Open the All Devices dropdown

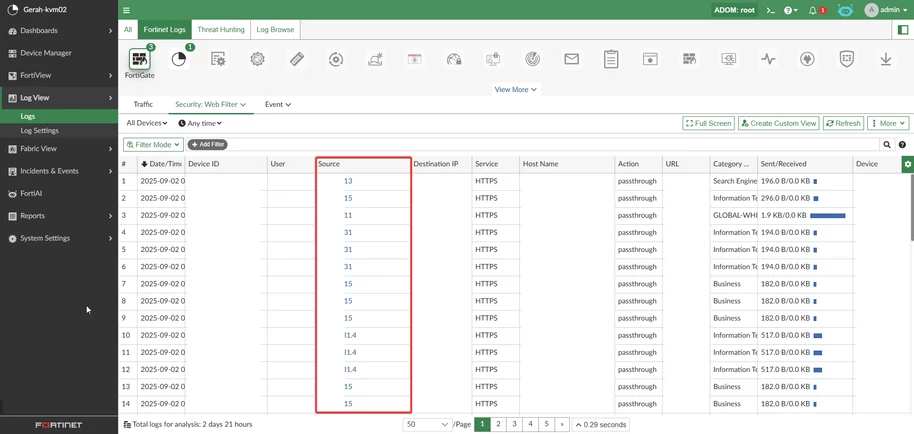coord(147,123)
